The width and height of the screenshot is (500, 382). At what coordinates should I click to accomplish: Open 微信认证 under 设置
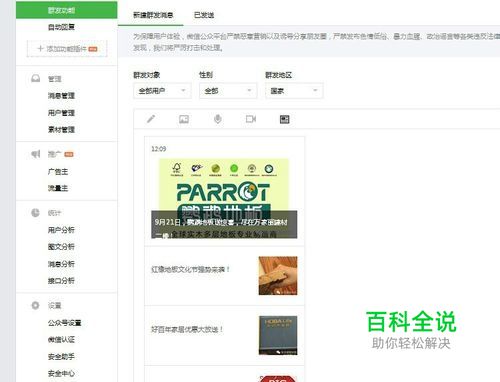point(61,340)
